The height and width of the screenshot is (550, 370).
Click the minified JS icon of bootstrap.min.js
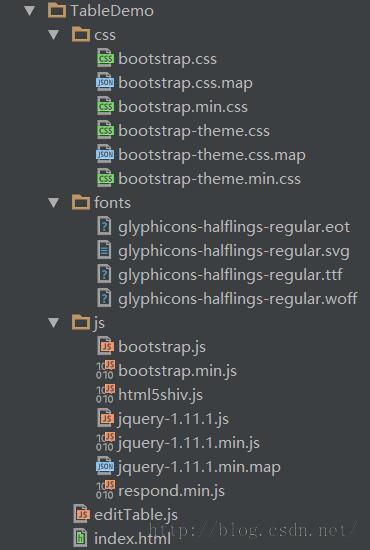coord(105,370)
